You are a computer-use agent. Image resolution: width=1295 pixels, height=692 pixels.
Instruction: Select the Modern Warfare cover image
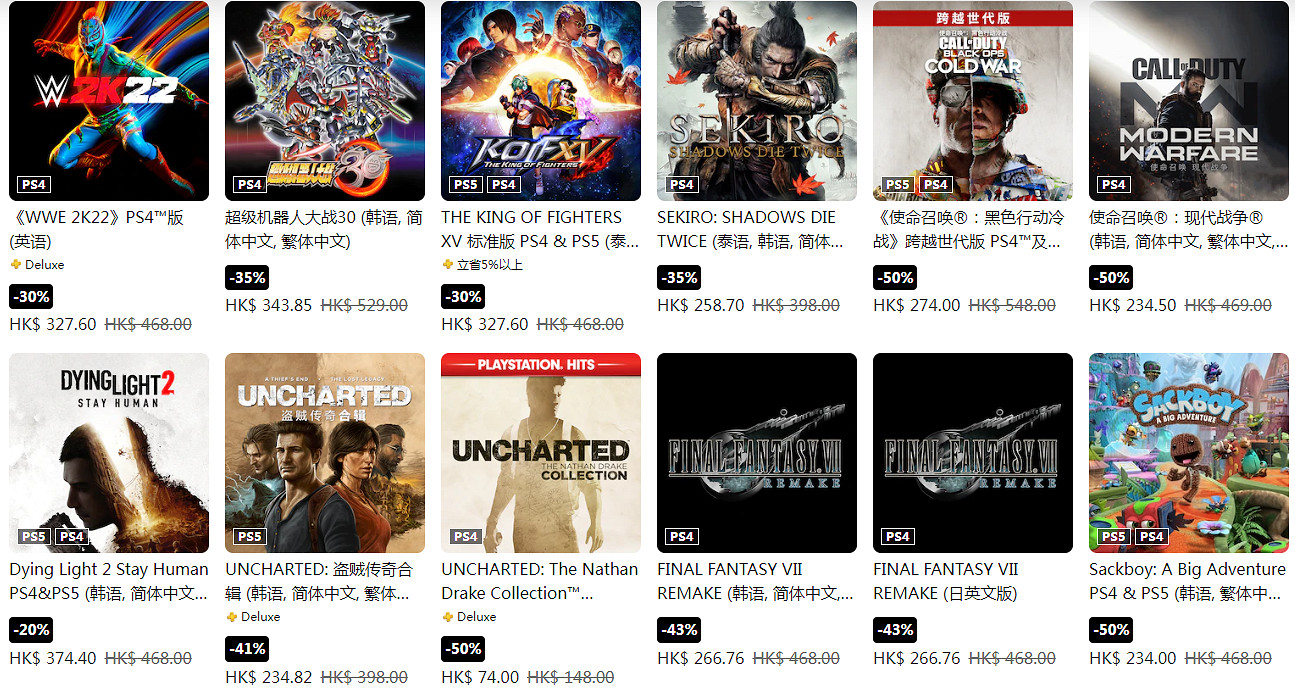(1189, 101)
